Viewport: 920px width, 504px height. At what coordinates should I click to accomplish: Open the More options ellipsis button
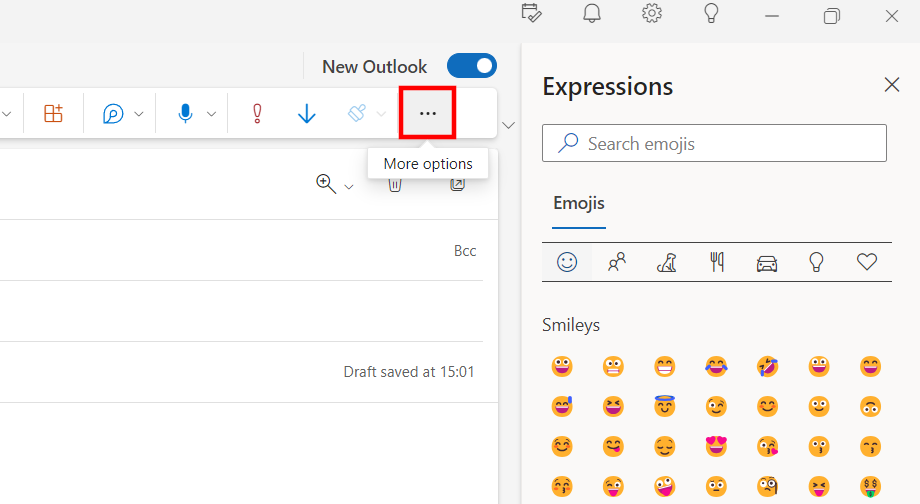tap(428, 113)
